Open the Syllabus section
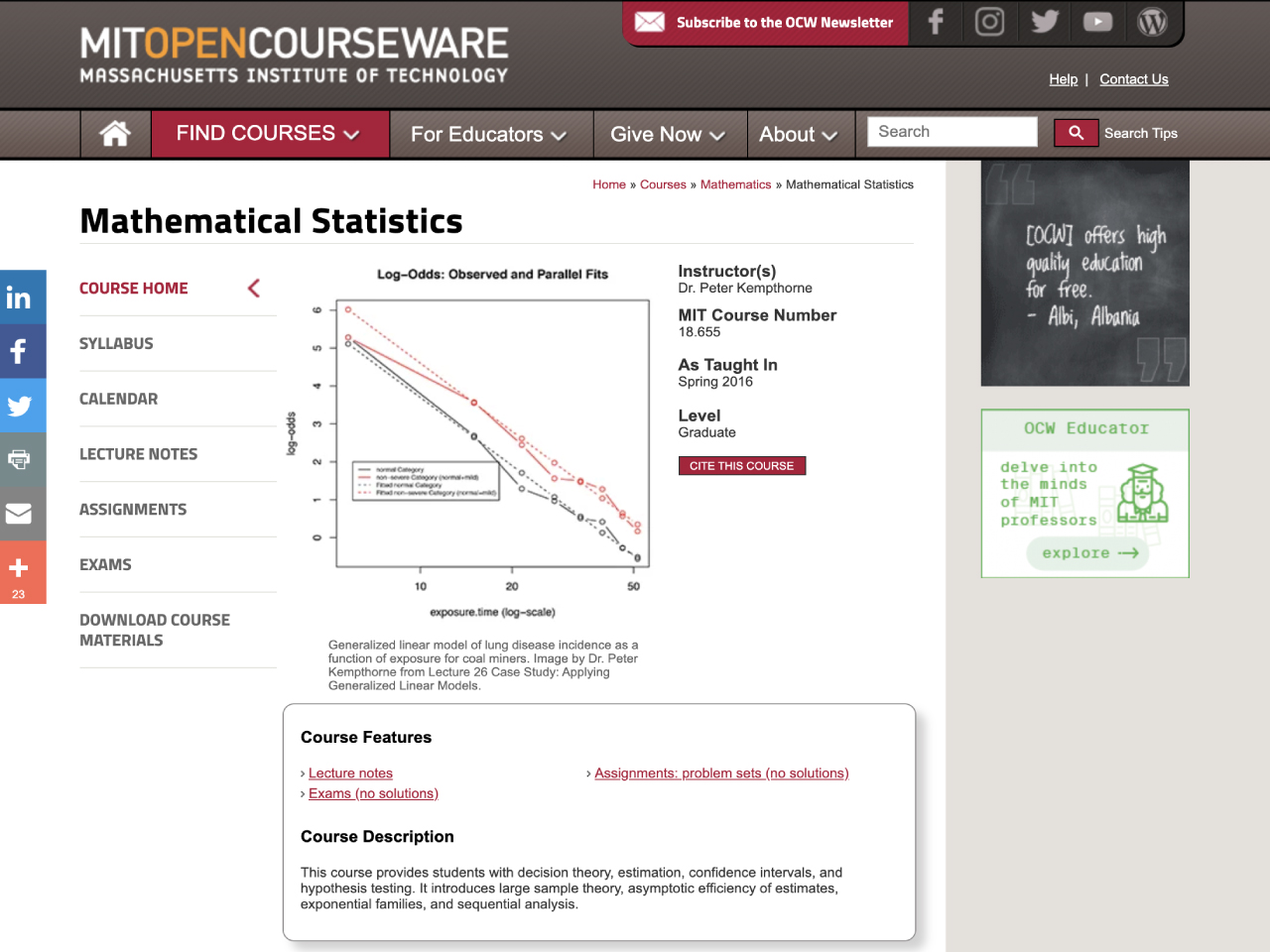Viewport: 1270px width, 952px height. pos(116,344)
